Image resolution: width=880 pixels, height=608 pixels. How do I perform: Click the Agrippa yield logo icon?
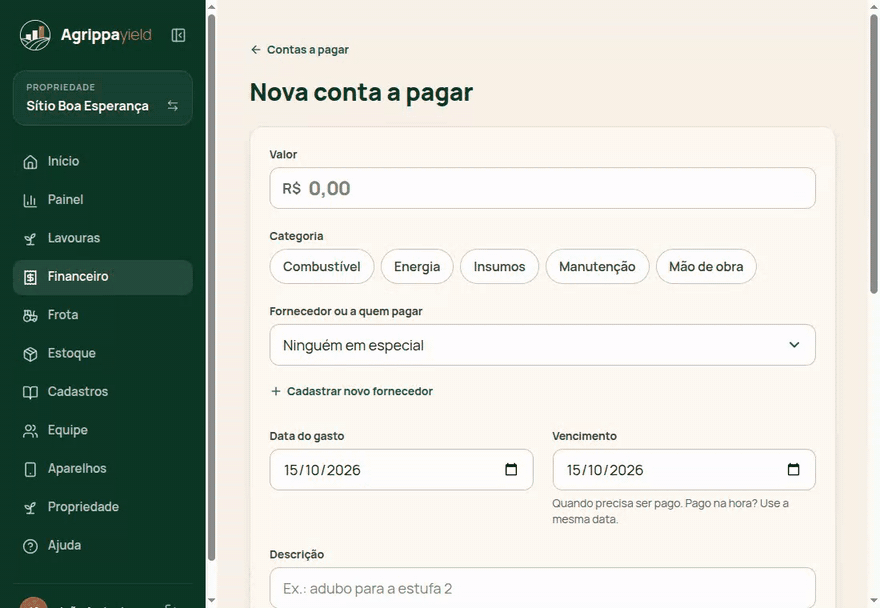[35, 35]
